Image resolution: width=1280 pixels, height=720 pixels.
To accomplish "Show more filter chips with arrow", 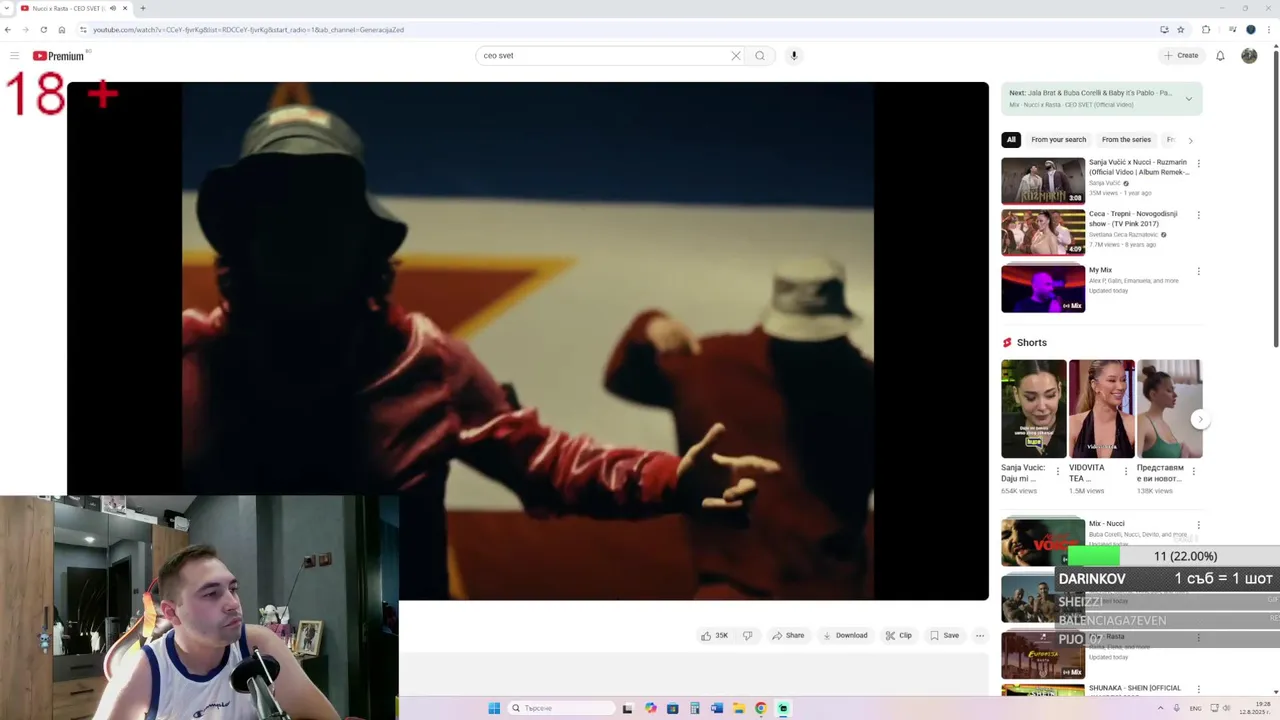I will (x=1190, y=140).
